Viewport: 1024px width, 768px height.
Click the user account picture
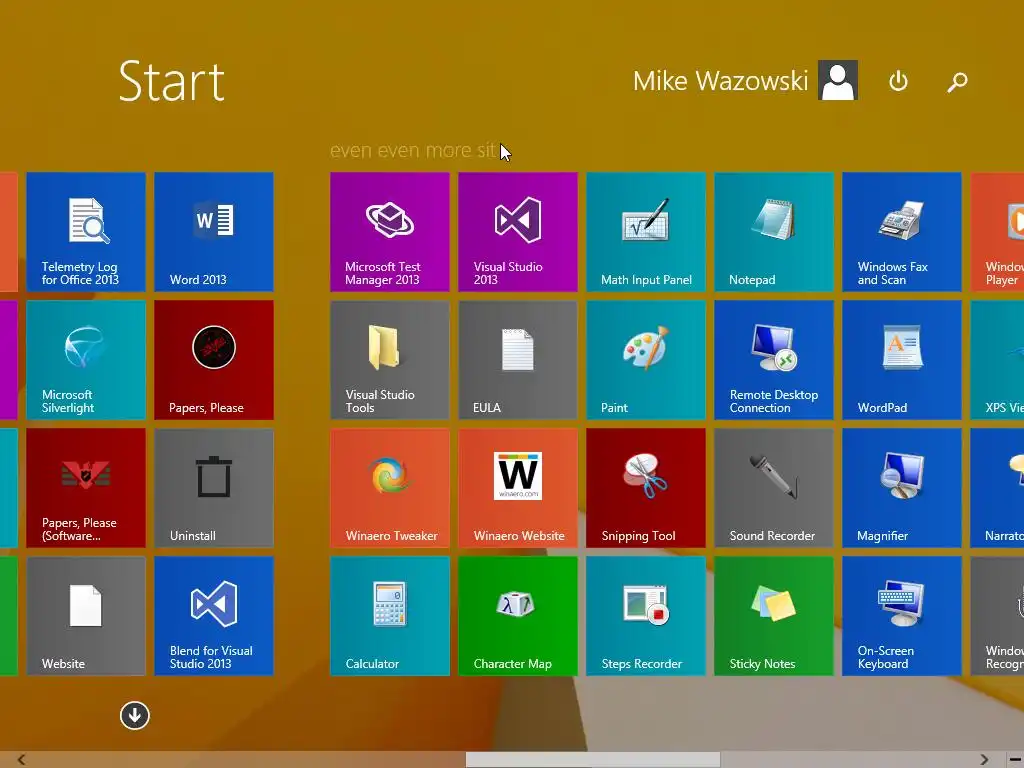pos(838,80)
